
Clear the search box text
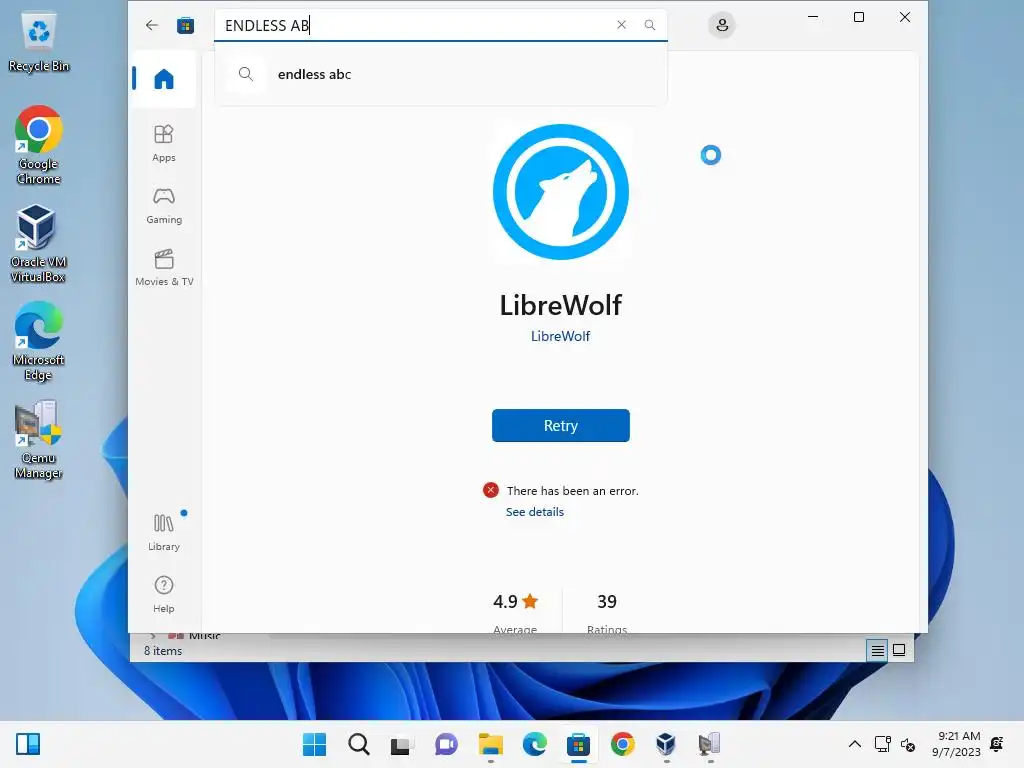click(x=621, y=25)
